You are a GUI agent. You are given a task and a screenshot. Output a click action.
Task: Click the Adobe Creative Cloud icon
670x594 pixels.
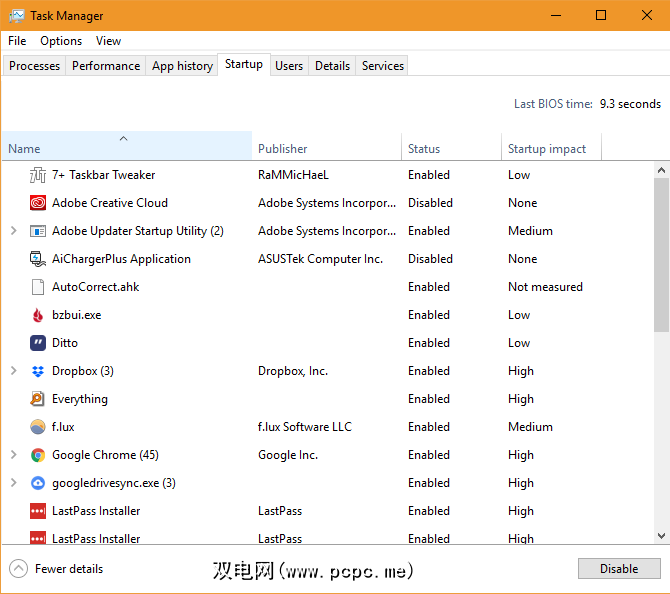[x=38, y=203]
